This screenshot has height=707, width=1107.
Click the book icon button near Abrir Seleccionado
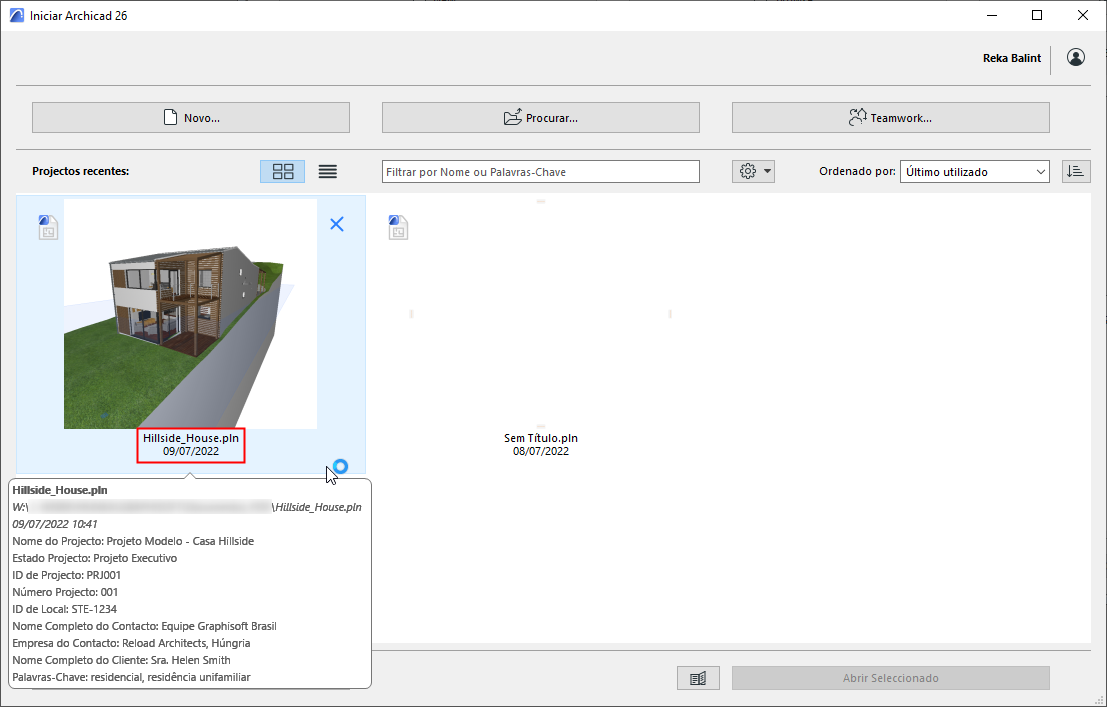point(698,678)
